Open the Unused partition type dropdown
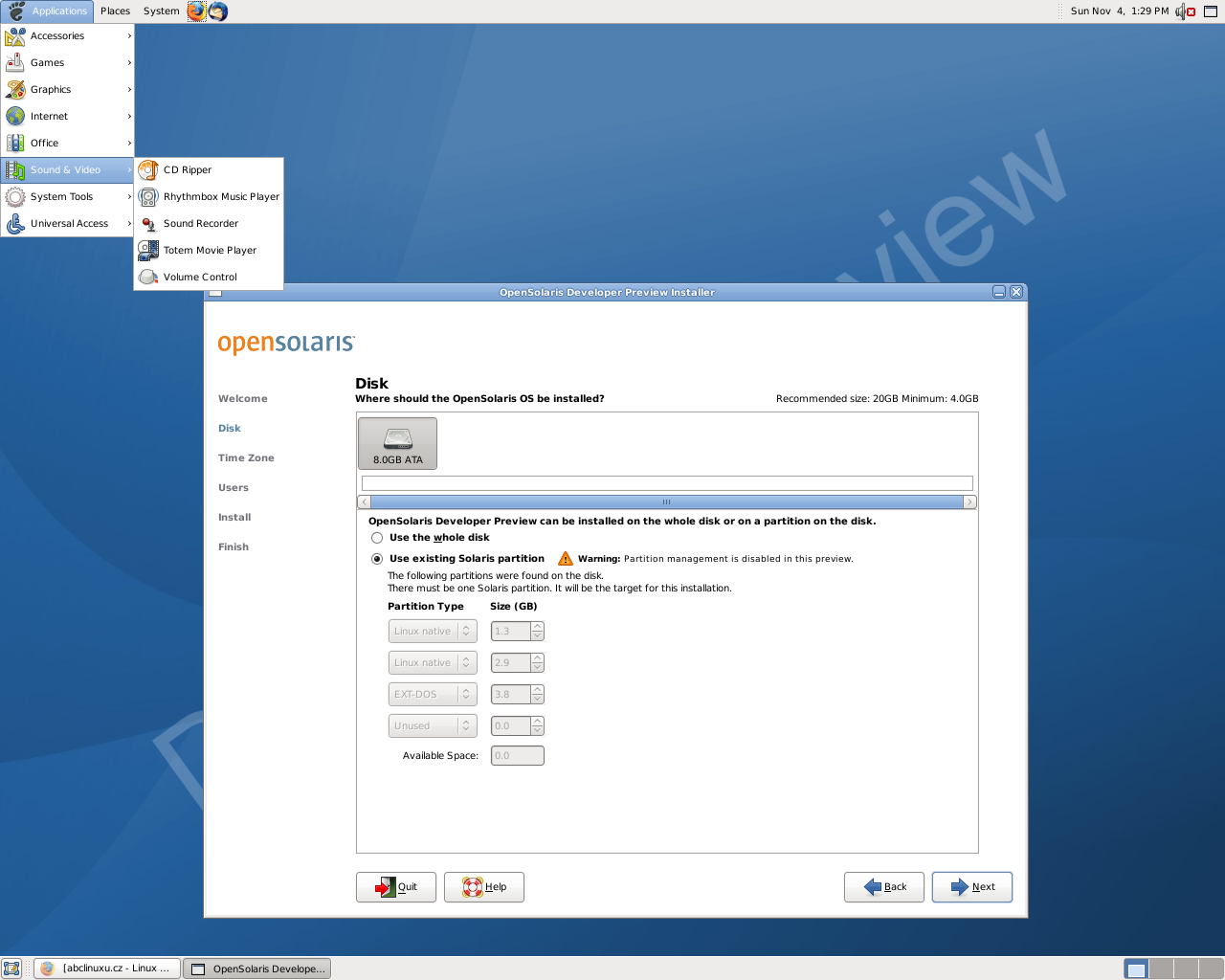Image resolution: width=1225 pixels, height=980 pixels. coord(433,726)
